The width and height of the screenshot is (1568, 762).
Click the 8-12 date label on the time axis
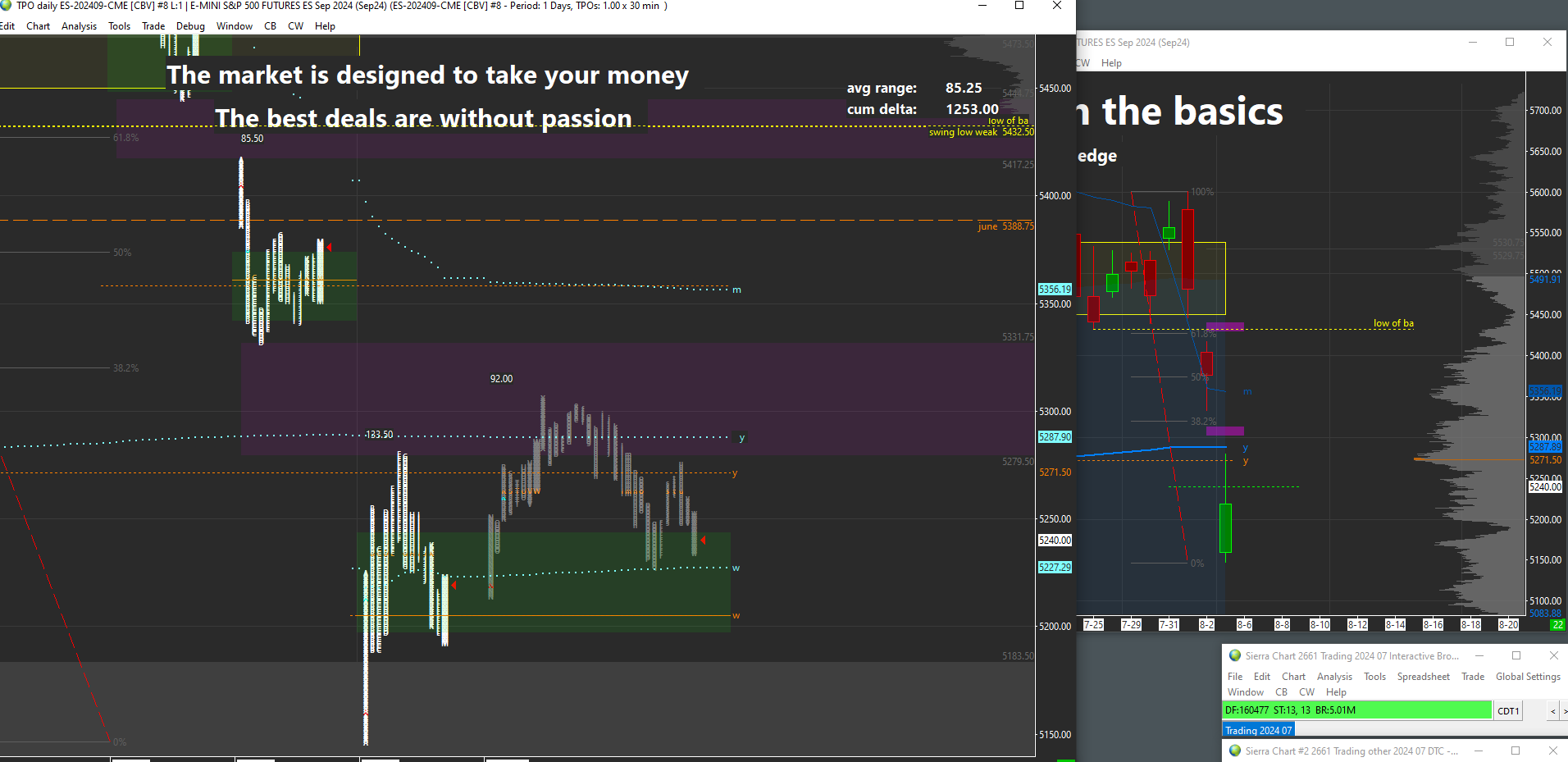click(x=1357, y=625)
